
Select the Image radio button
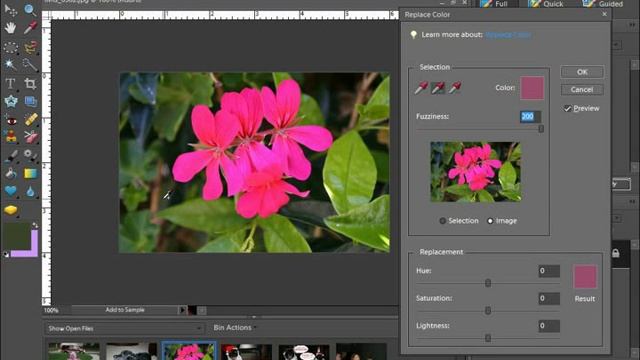tap(490, 221)
